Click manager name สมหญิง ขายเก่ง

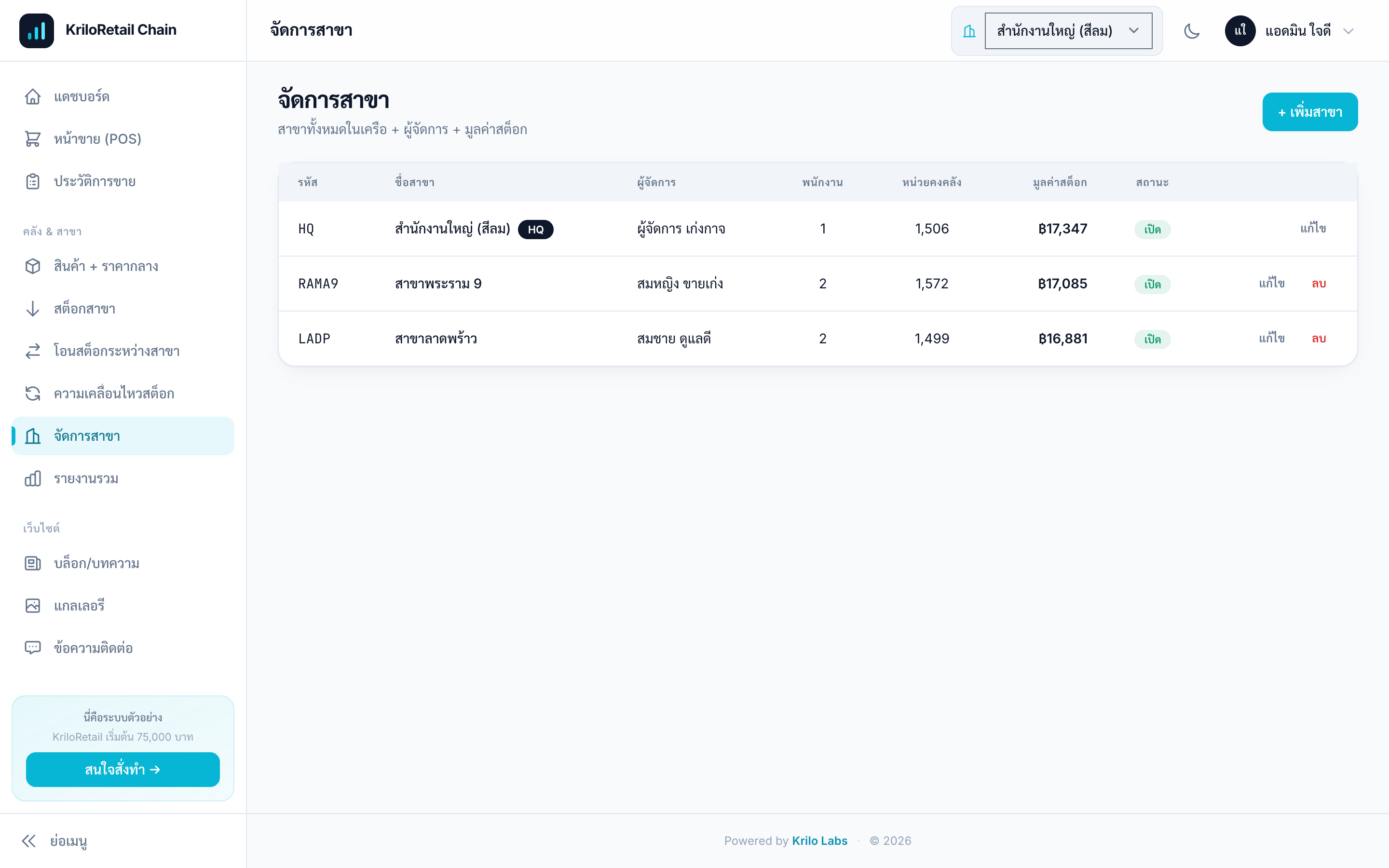[680, 284]
